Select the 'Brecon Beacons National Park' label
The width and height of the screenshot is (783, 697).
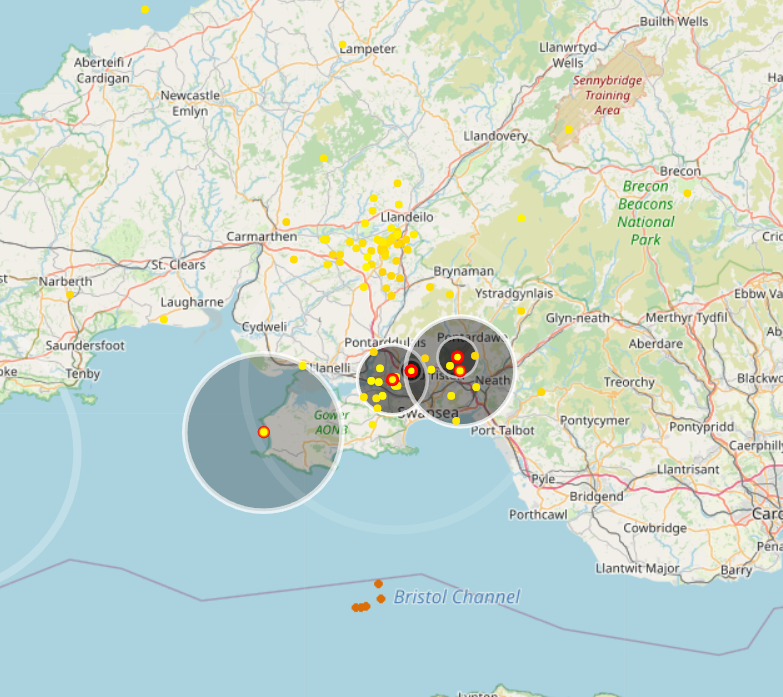click(646, 213)
